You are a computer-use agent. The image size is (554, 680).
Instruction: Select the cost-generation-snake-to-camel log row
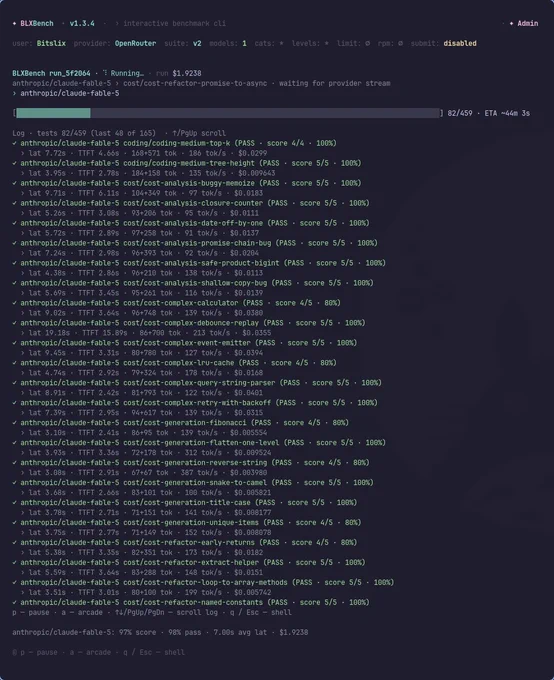point(193,482)
